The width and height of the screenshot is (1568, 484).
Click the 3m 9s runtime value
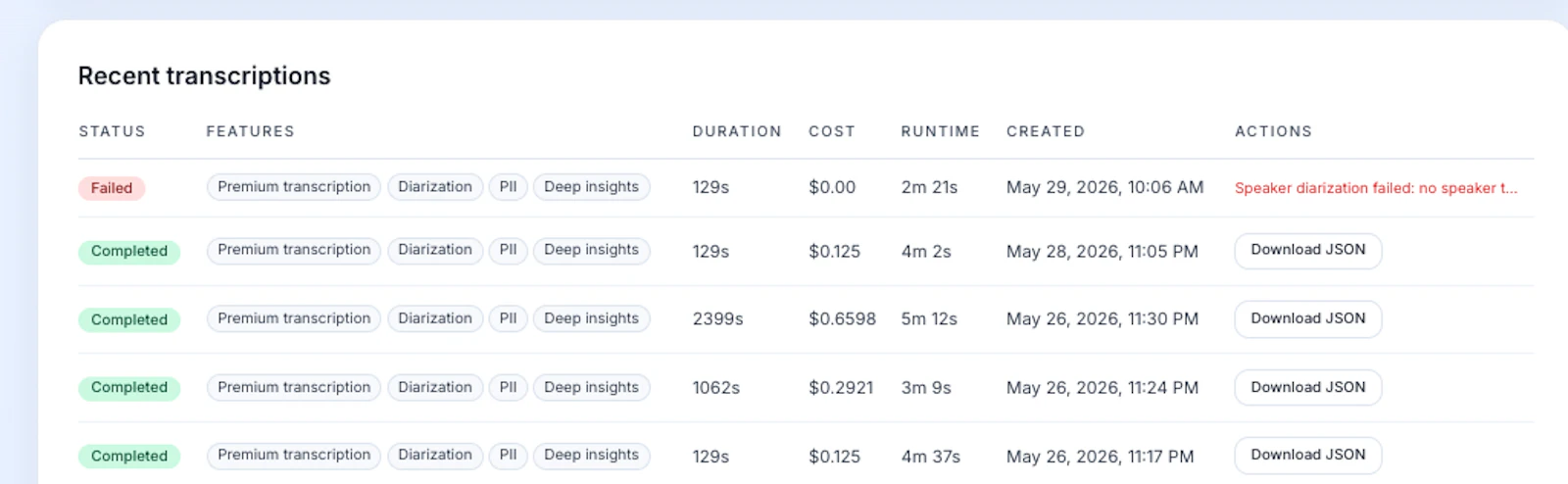pyautogui.click(x=926, y=388)
